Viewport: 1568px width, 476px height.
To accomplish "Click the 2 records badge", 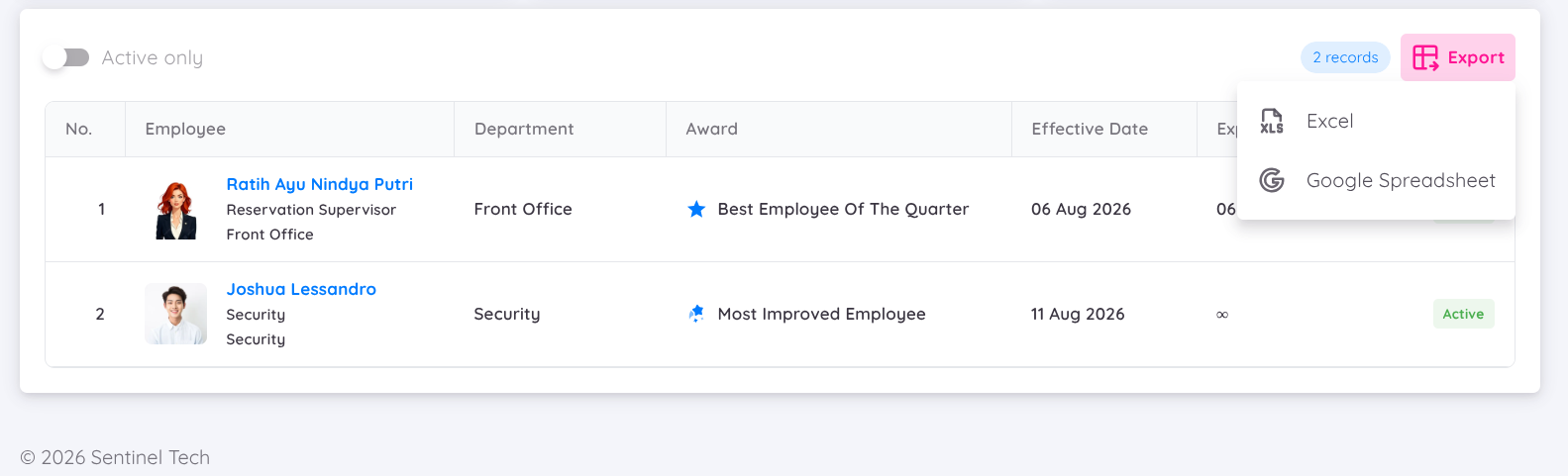I will coord(1345,57).
